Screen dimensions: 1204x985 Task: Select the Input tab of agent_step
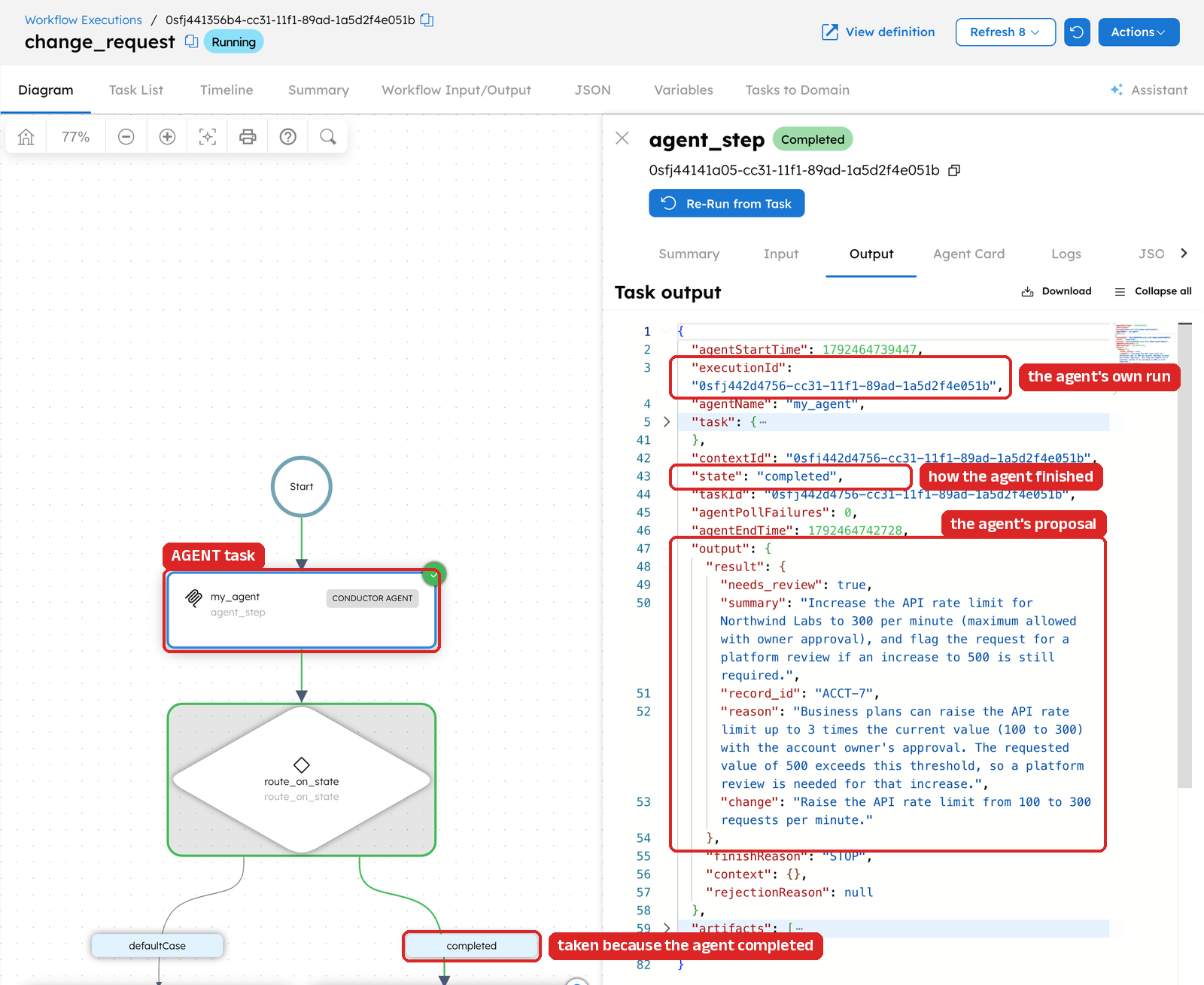click(x=781, y=254)
